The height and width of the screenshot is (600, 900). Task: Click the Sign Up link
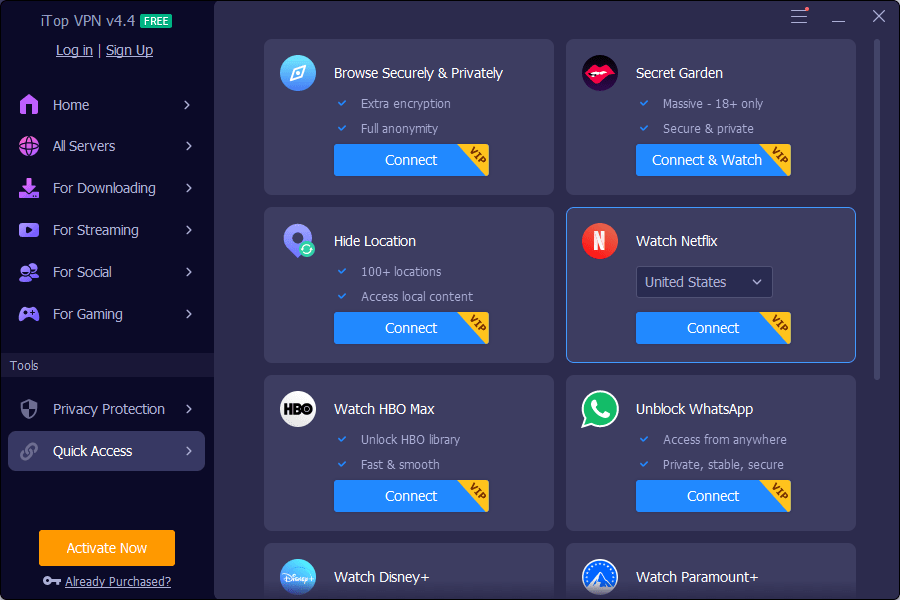coord(129,51)
